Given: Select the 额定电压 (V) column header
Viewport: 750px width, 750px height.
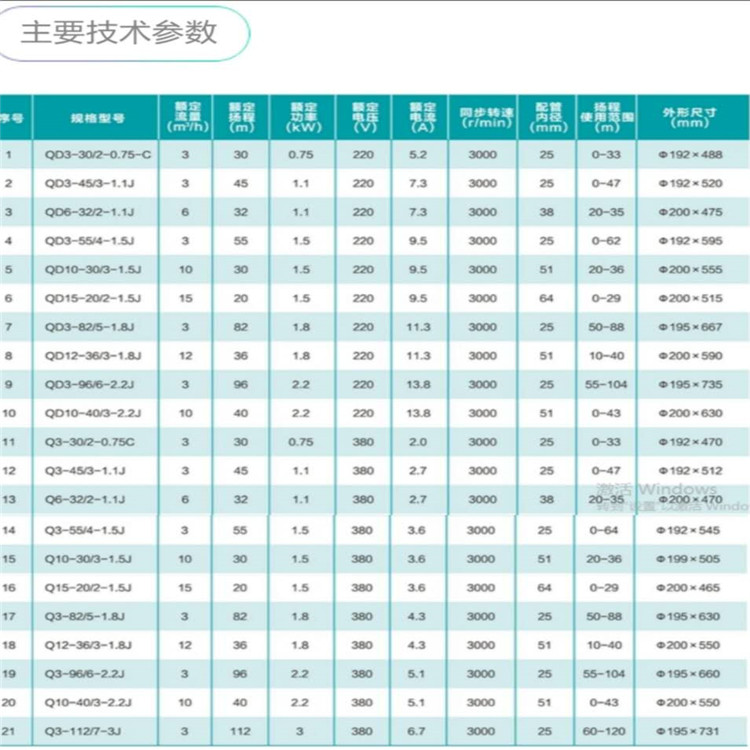Looking at the screenshot, I should 363,117.
